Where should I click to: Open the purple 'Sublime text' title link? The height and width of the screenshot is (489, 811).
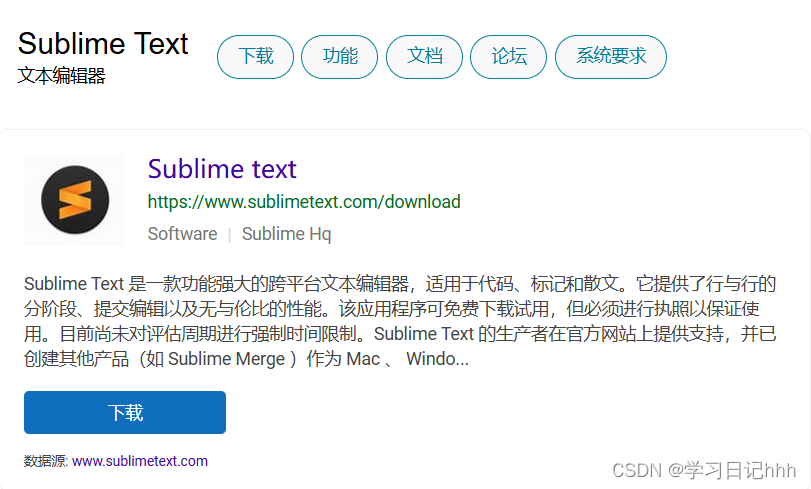coord(222,169)
